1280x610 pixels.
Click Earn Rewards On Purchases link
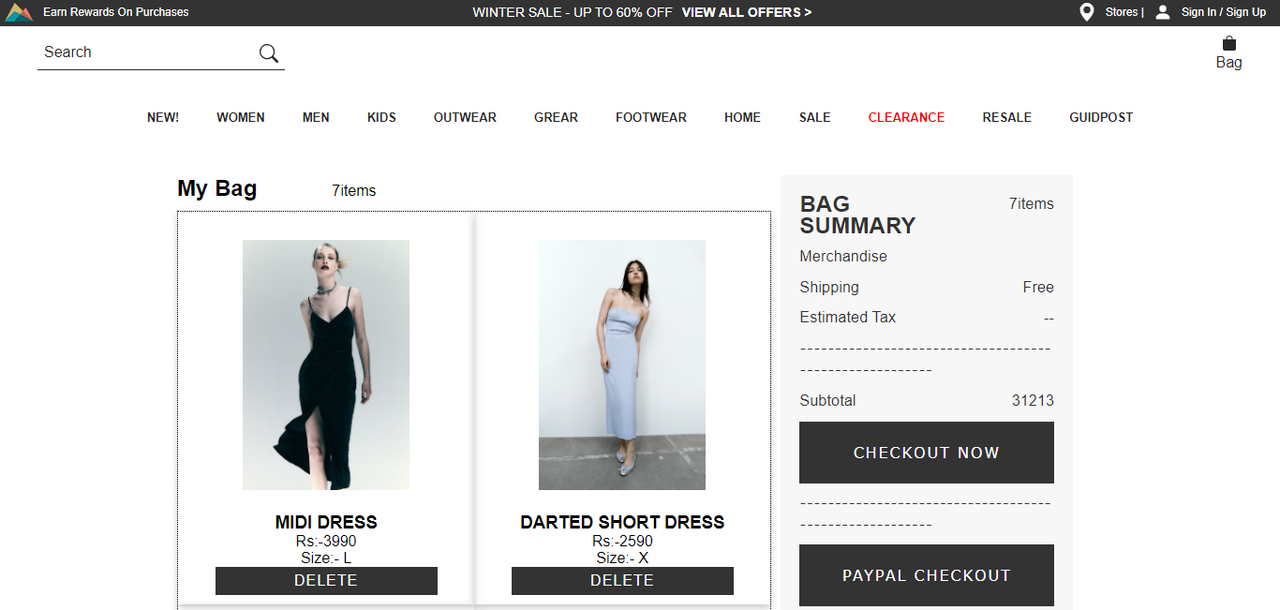point(116,12)
